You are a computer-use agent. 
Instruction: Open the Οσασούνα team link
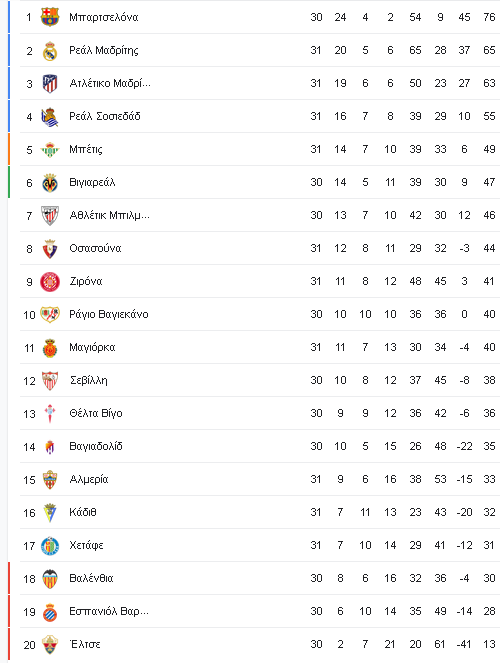pyautogui.click(x=95, y=248)
